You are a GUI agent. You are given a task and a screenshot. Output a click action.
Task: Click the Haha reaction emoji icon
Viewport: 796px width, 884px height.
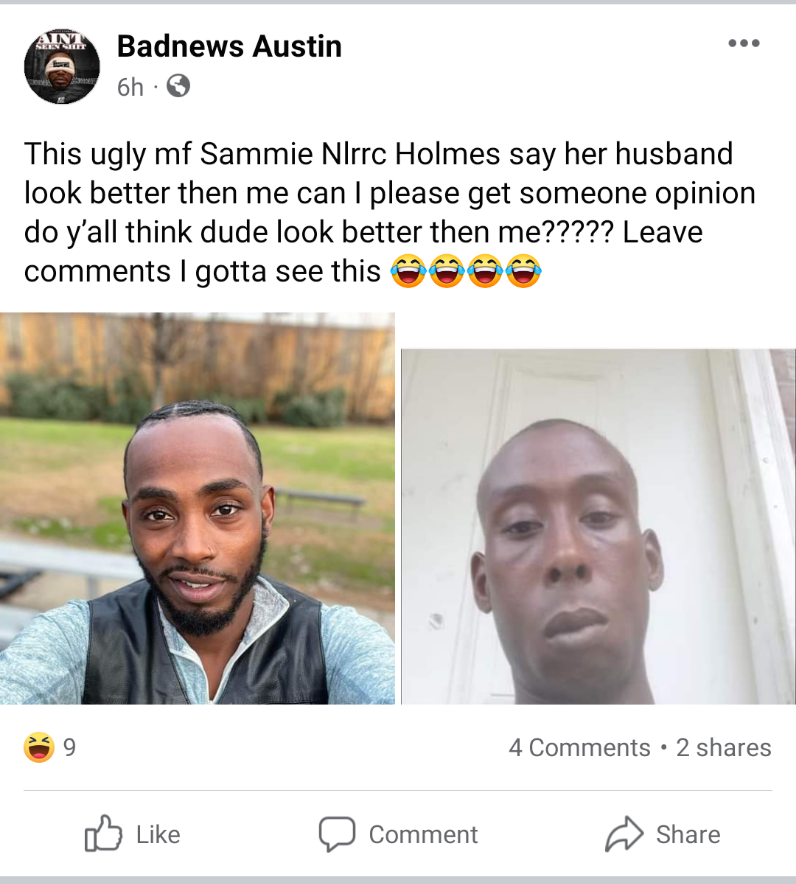tap(39, 747)
